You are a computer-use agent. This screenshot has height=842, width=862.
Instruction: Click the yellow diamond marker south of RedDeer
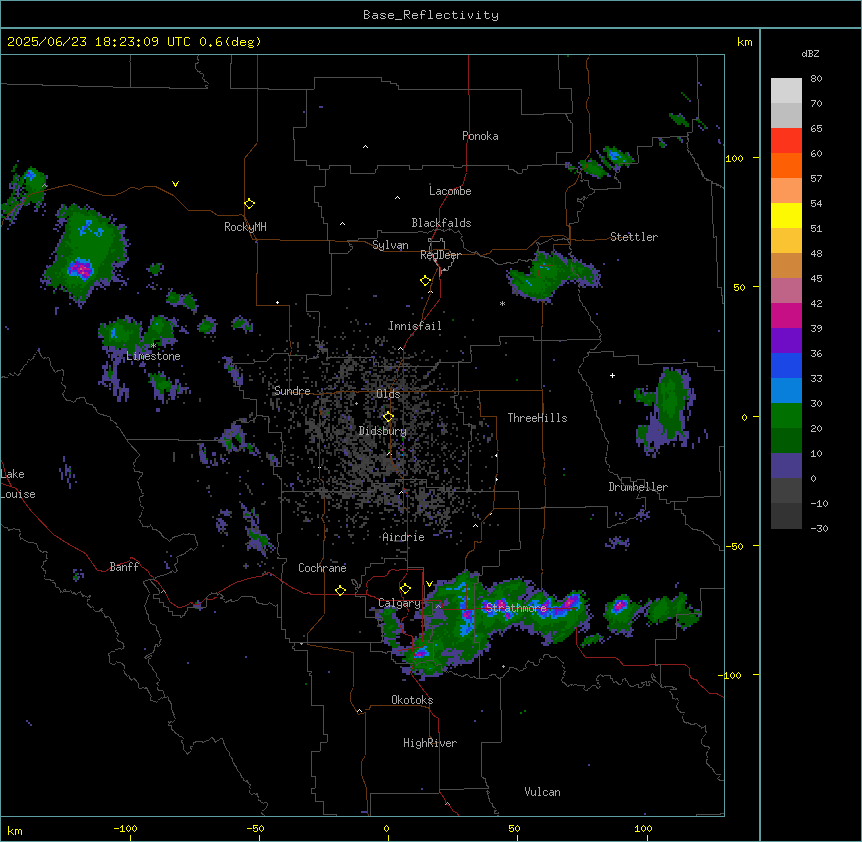coord(426,281)
